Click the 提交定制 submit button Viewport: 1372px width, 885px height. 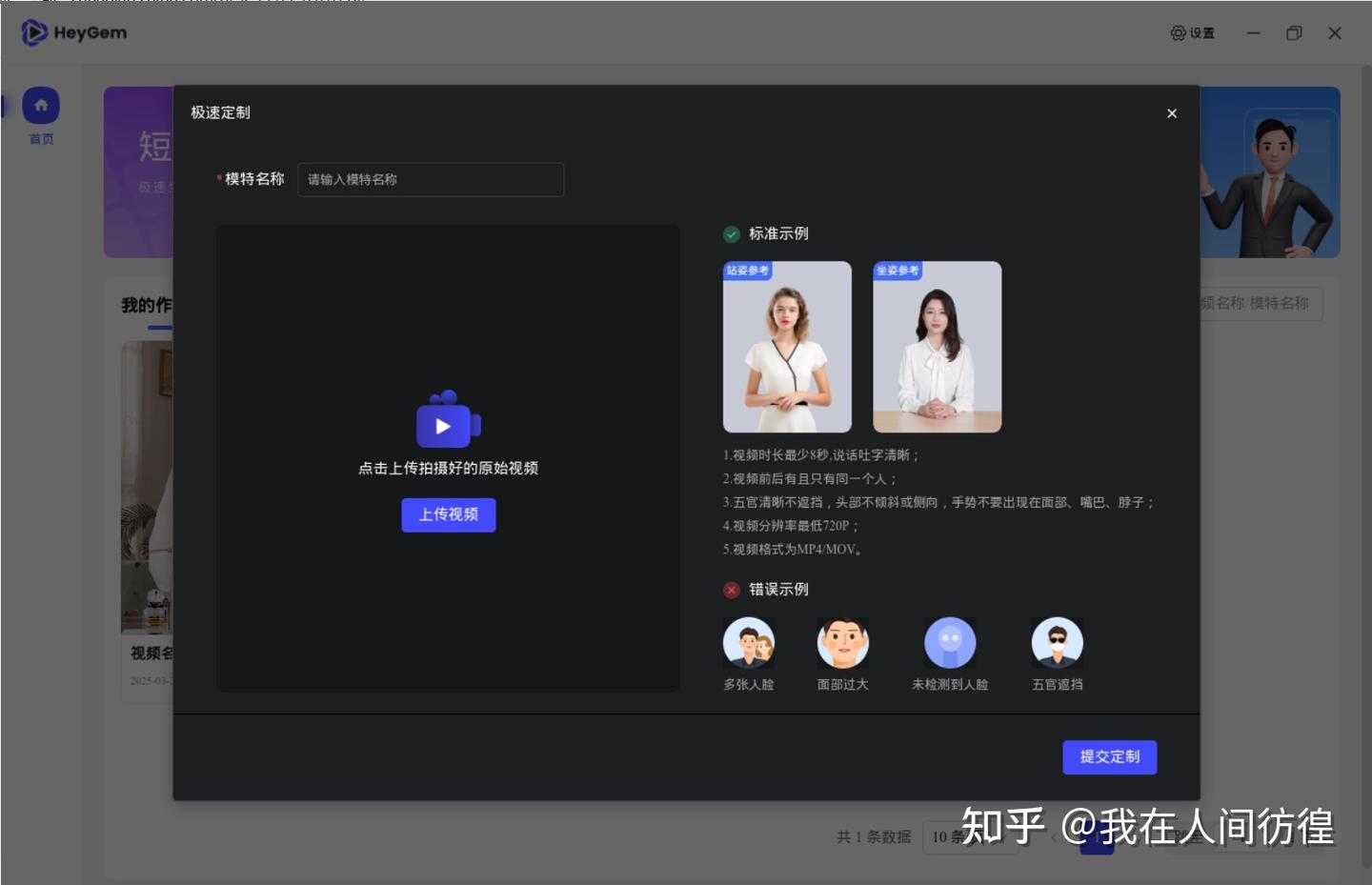point(1109,756)
